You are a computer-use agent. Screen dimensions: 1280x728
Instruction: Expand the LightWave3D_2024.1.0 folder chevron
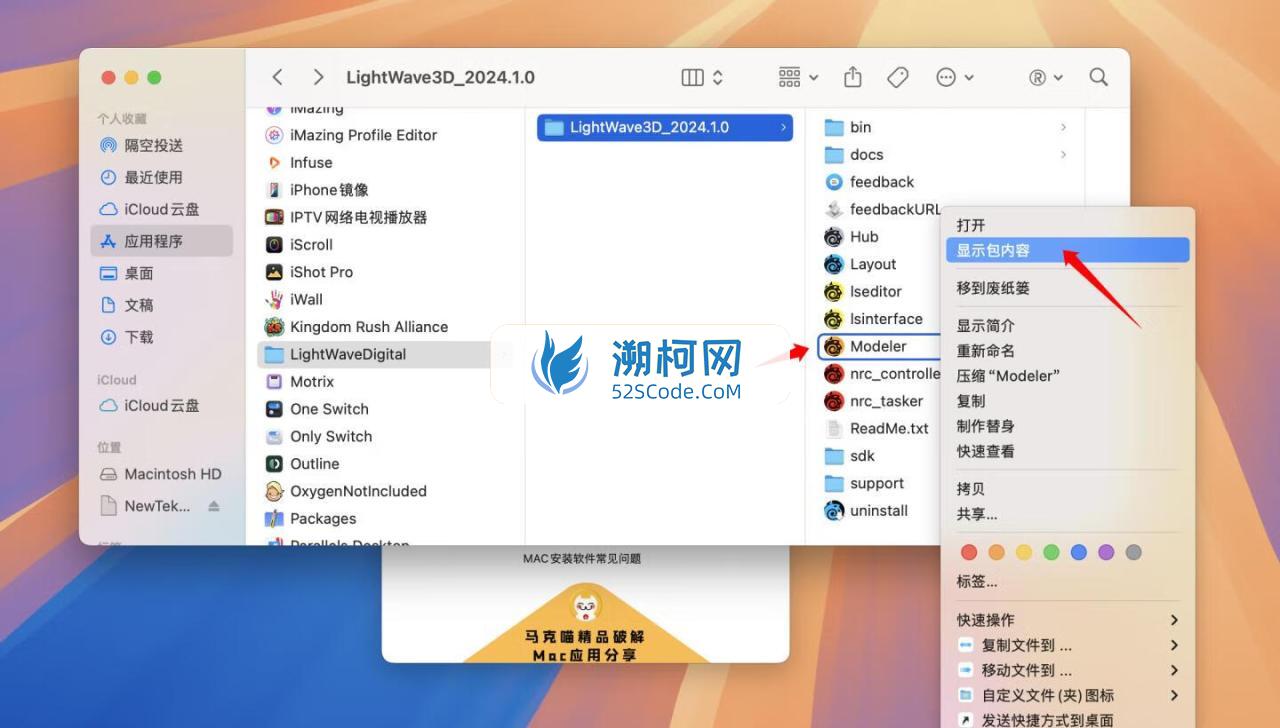tap(782, 127)
